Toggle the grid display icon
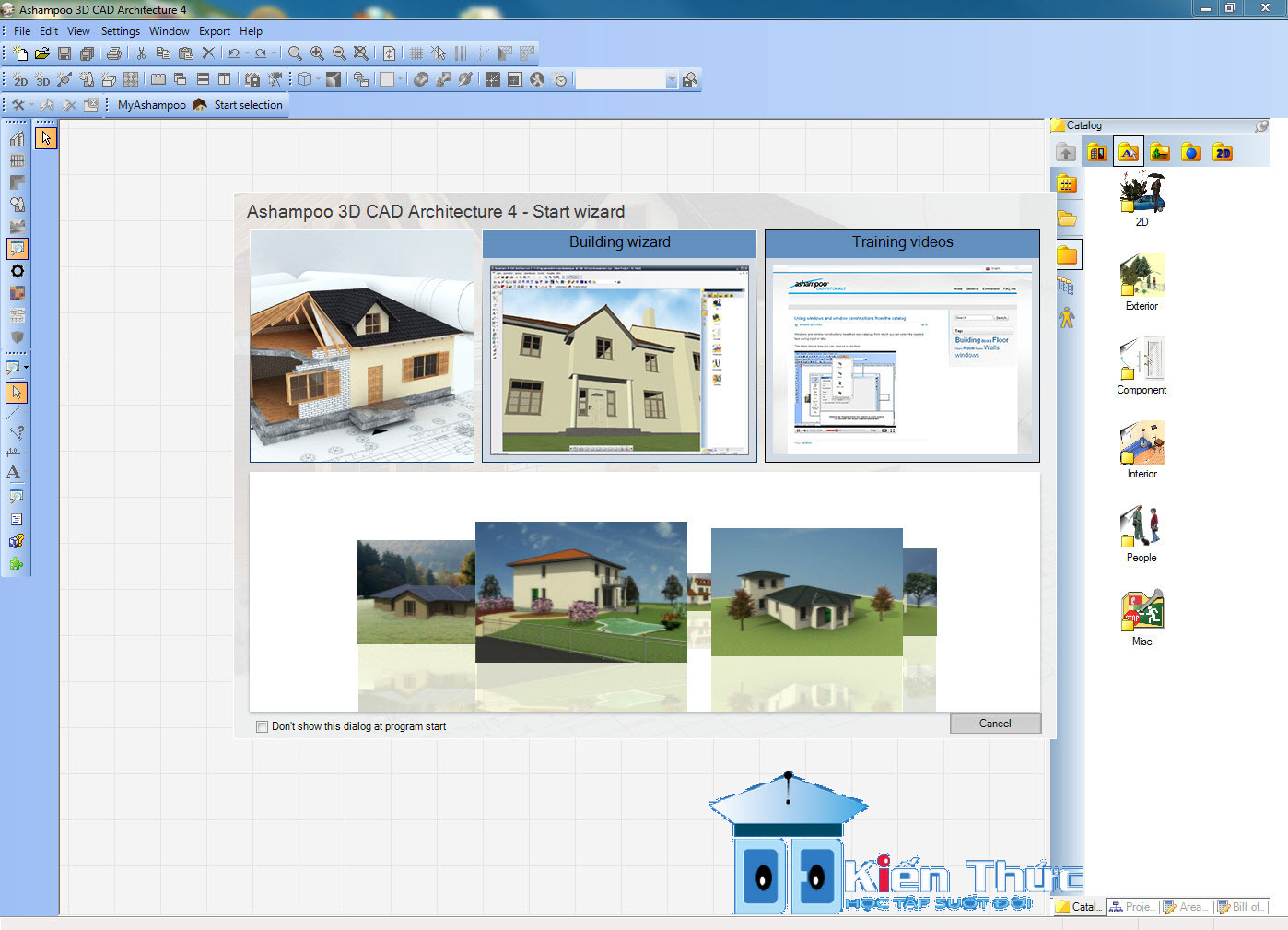 (x=416, y=53)
